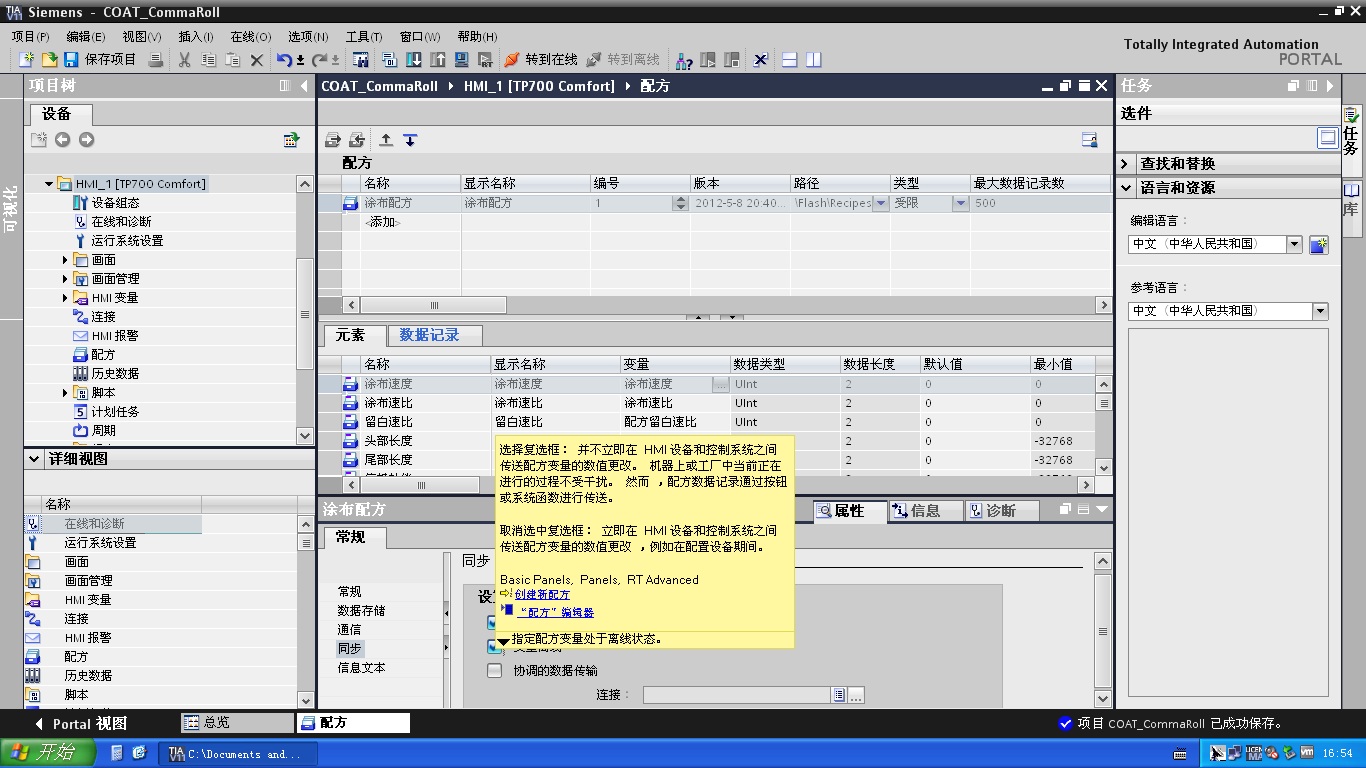Expand the HMI 变量 folder in the project tree
Image resolution: width=1366 pixels, height=768 pixels.
point(65,298)
